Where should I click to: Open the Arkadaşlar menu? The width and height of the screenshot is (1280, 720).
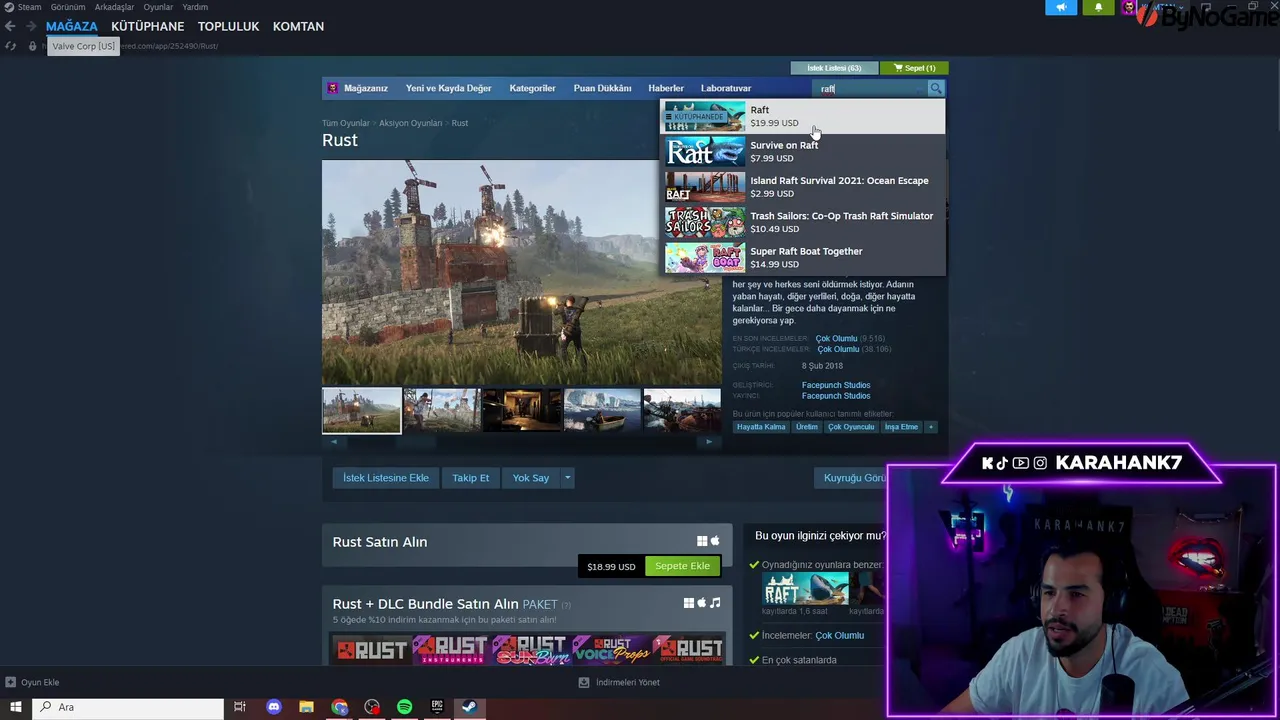coord(114,7)
